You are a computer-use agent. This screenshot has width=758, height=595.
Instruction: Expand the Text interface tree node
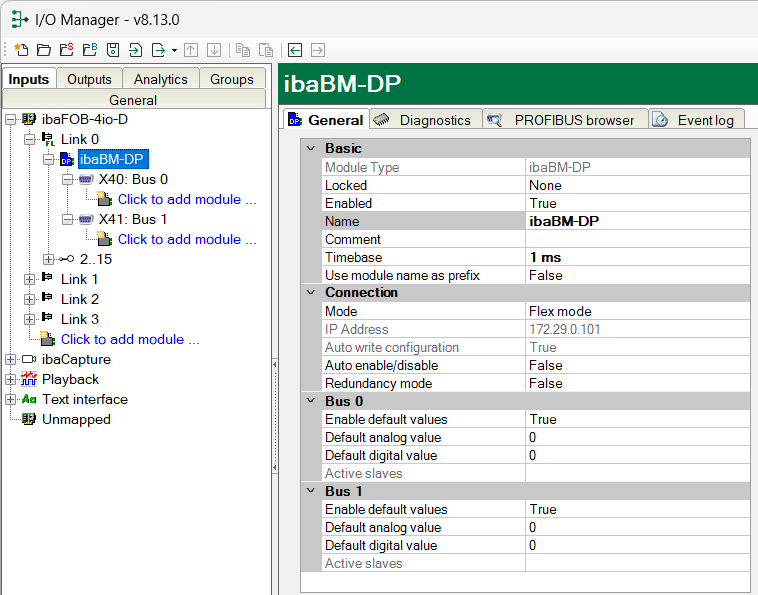(x=11, y=399)
